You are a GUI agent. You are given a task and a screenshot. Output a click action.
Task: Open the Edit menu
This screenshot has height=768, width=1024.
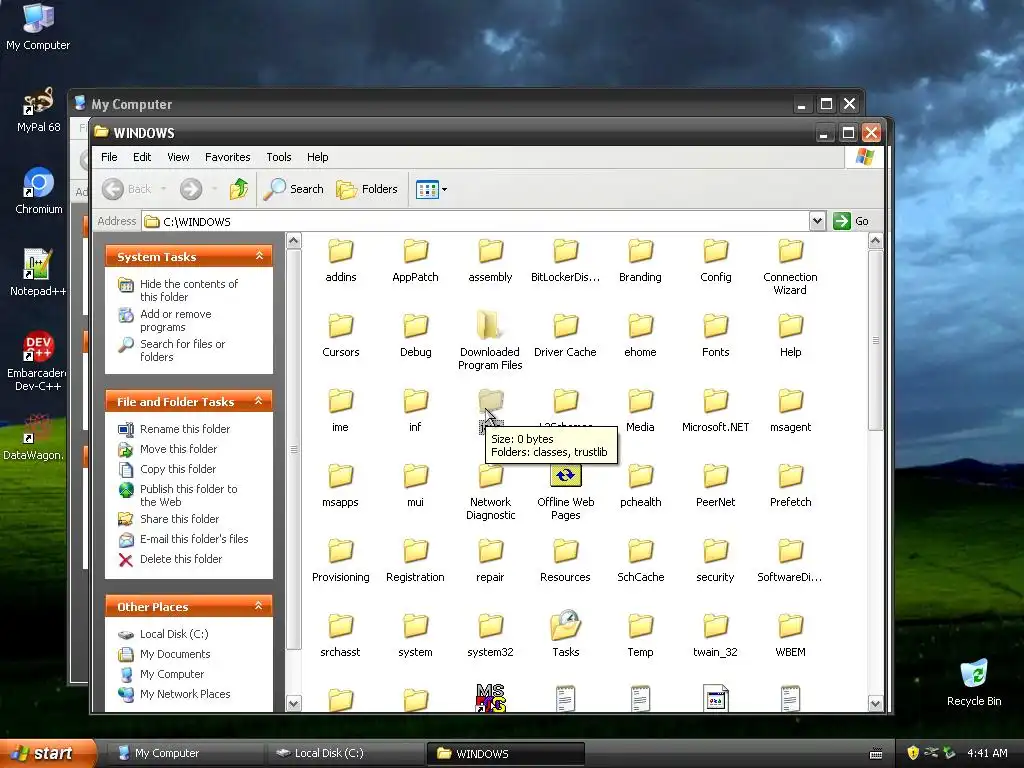pyautogui.click(x=142, y=157)
